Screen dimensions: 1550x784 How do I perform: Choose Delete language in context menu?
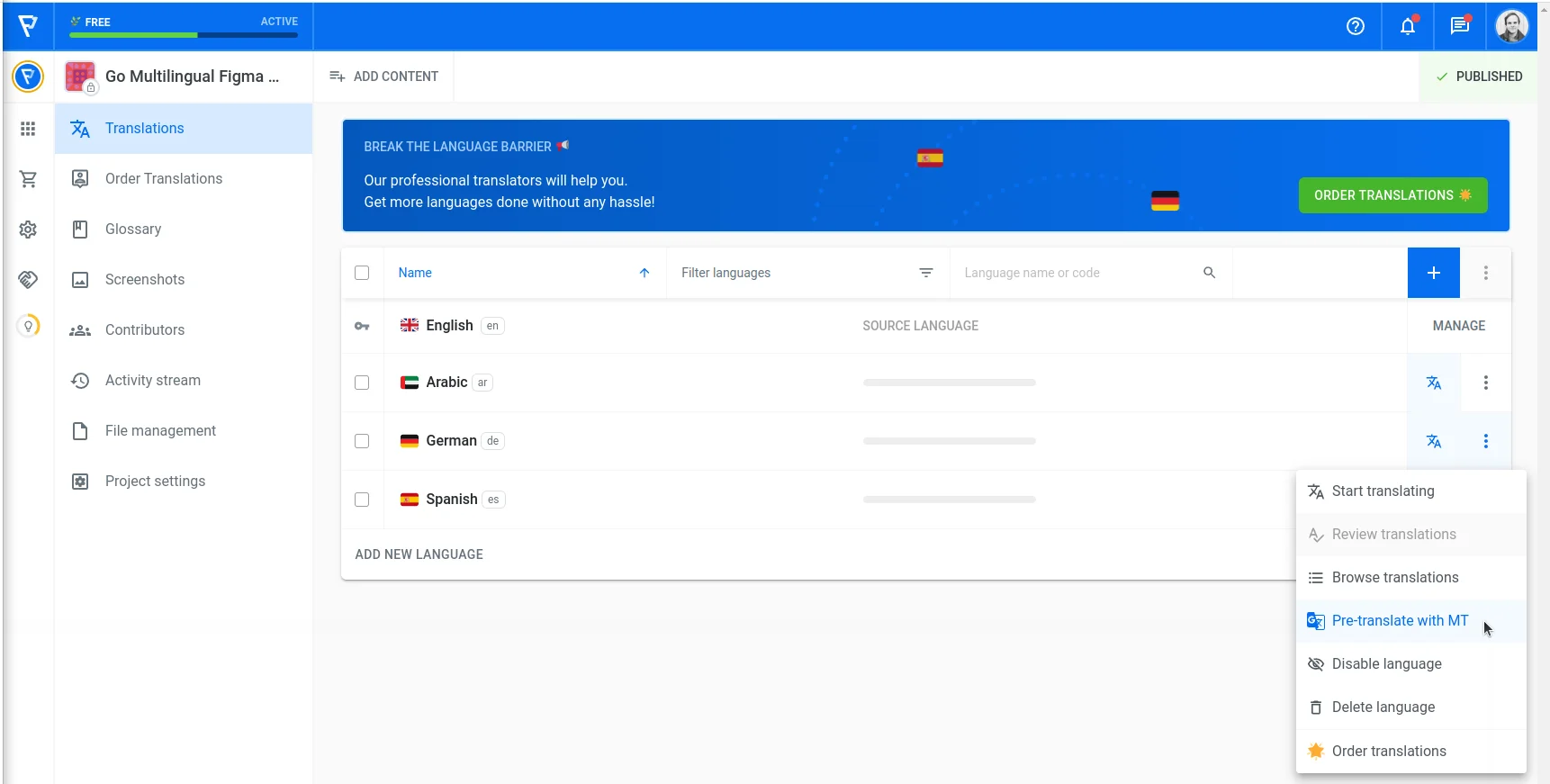1383,707
